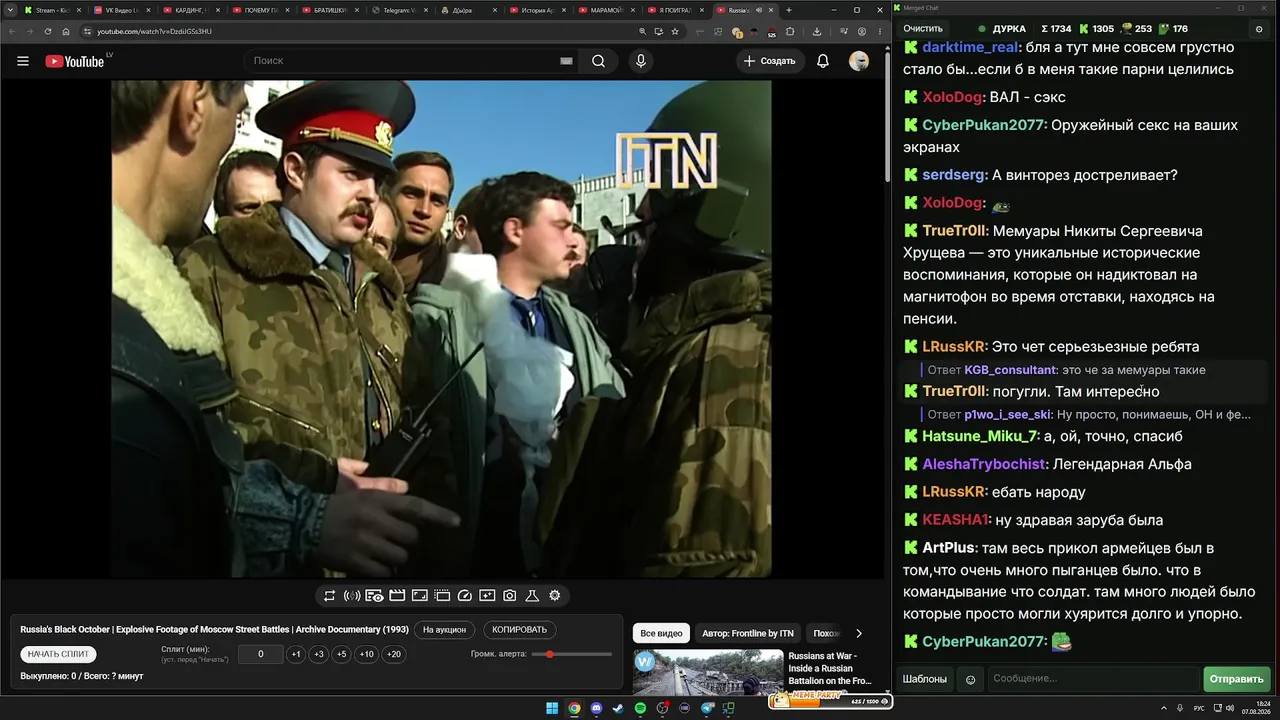Image resolution: width=1280 pixels, height=720 pixels.
Task: Open the Шаблоны templates button
Action: click(x=925, y=679)
